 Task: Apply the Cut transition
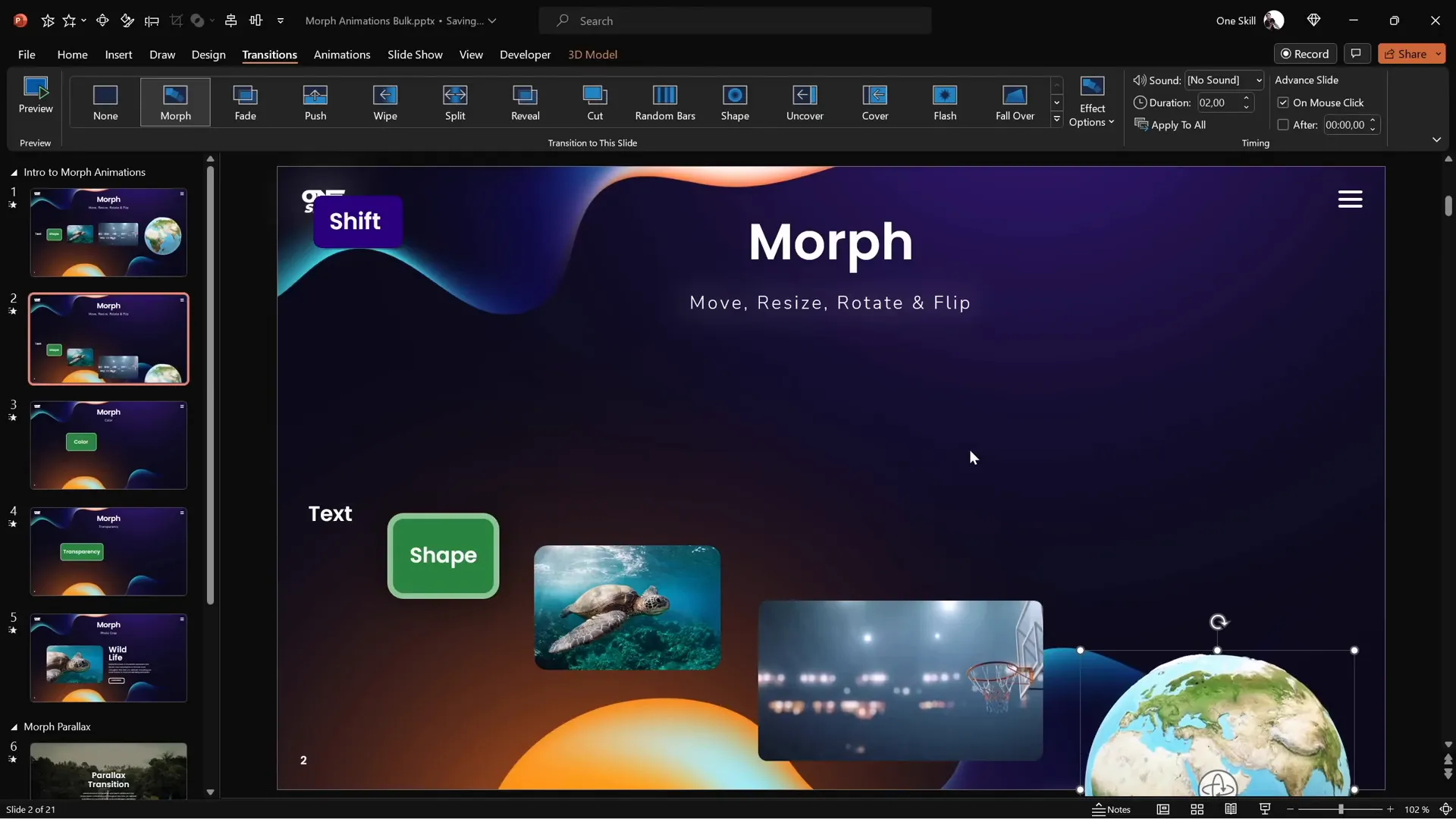point(595,102)
